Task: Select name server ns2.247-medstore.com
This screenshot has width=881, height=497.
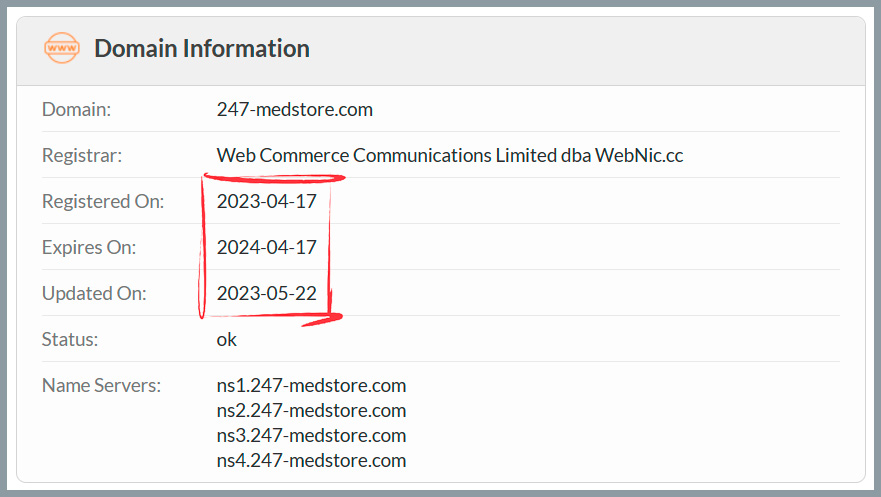Action: (311, 411)
